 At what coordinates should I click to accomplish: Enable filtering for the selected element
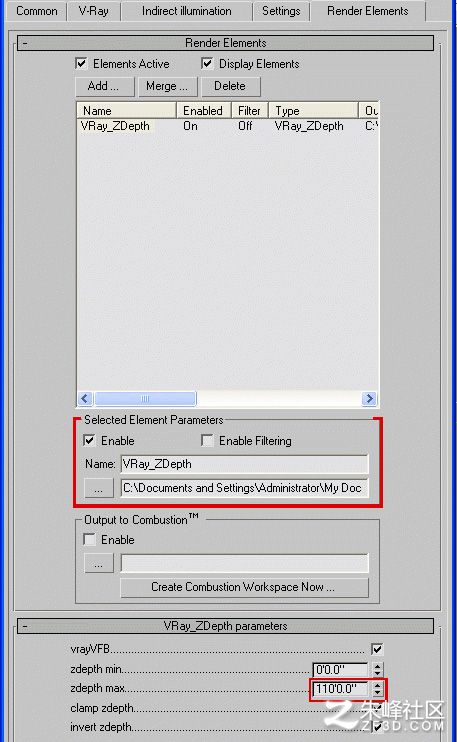(207, 441)
